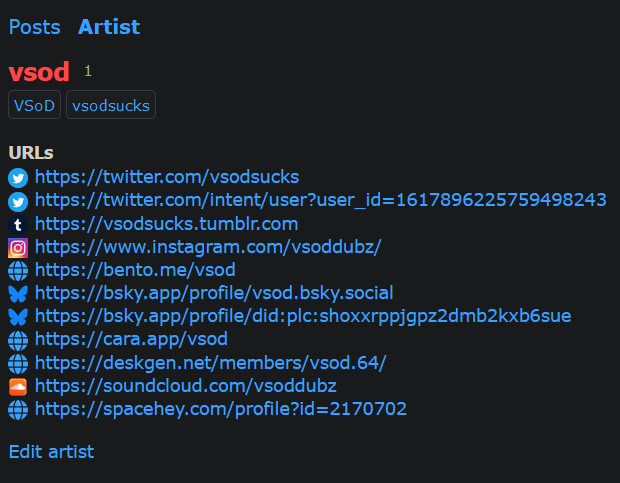Click the Instagram icon beside vsoddubz link
The image size is (620, 483).
18,247
